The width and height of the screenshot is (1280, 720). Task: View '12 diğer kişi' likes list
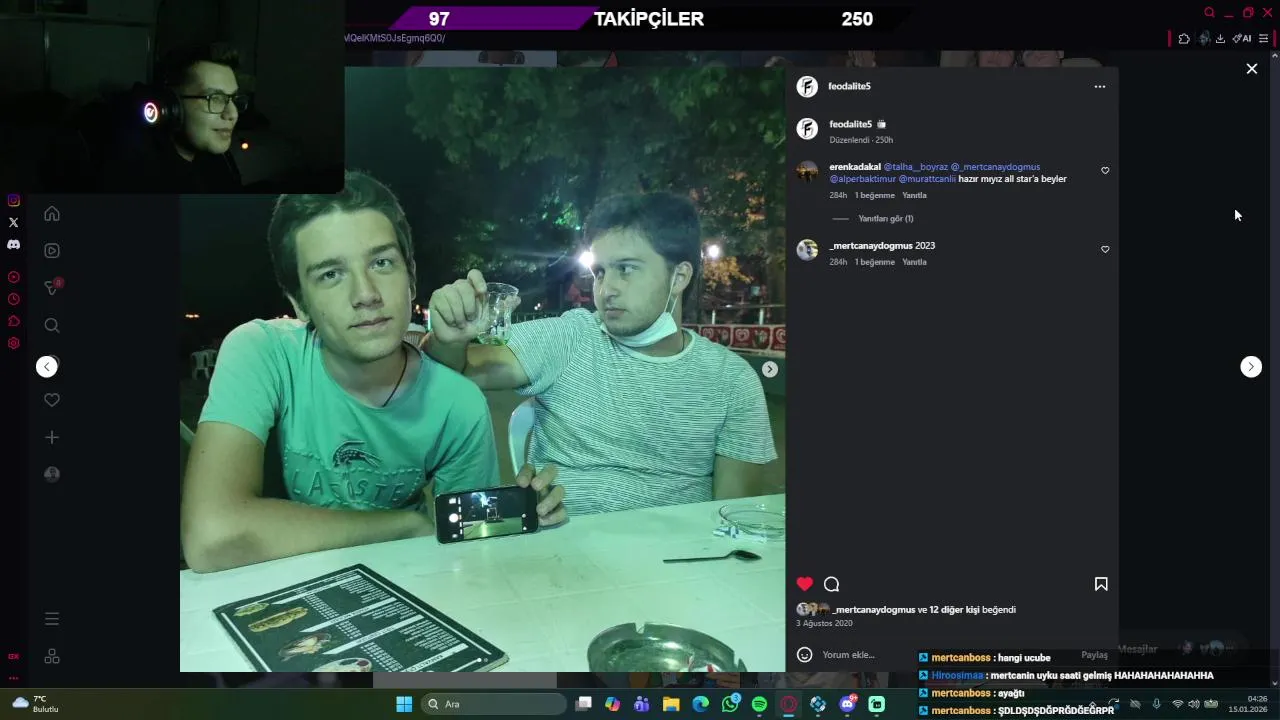click(x=953, y=610)
